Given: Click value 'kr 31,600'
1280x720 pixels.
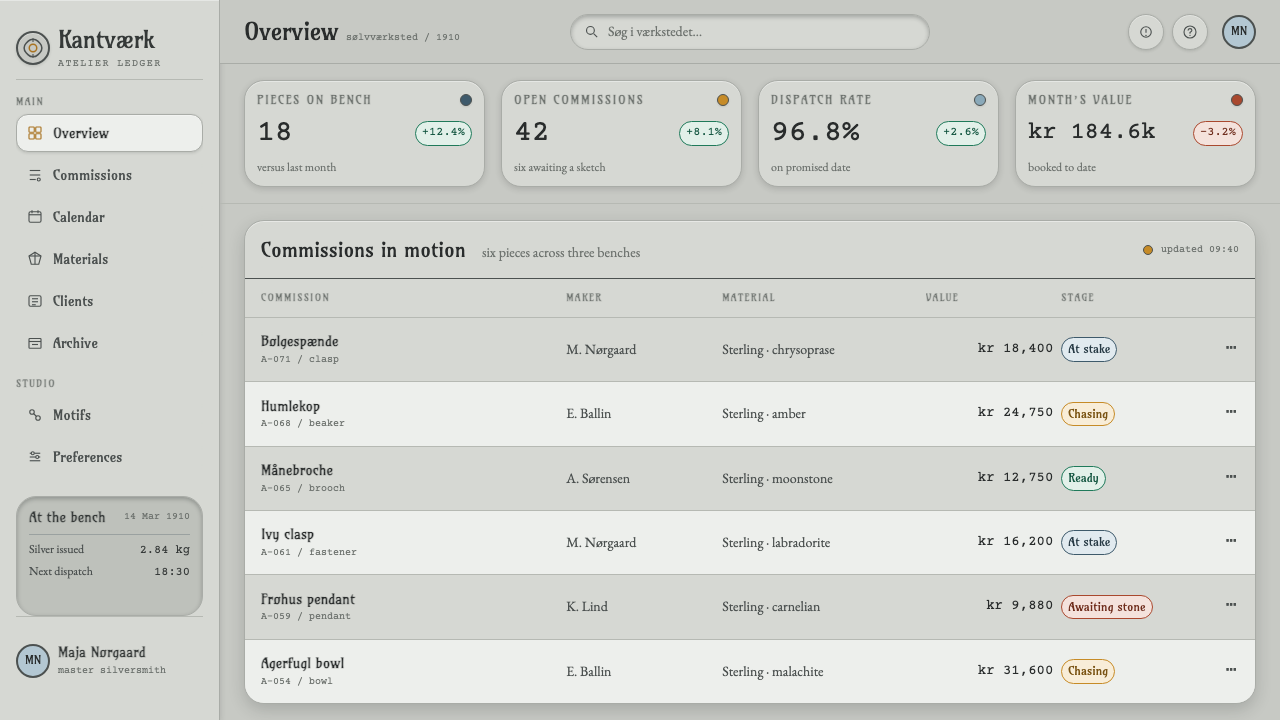Looking at the screenshot, I should [1015, 671].
